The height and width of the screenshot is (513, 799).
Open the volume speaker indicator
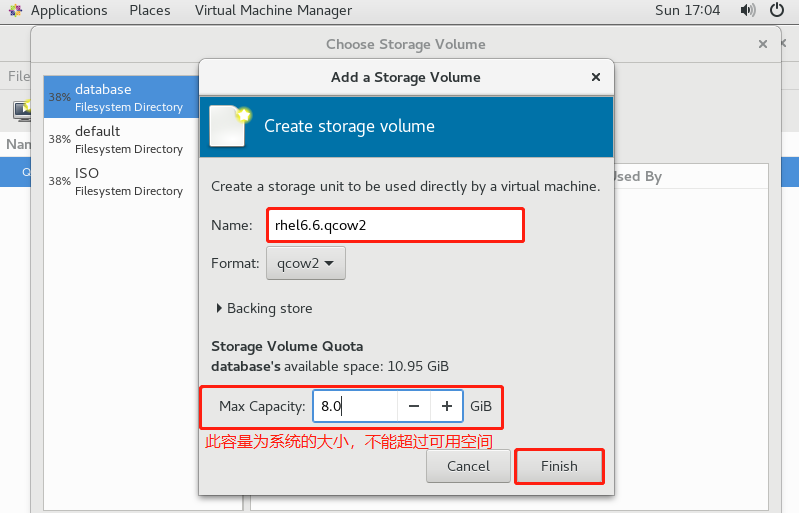[x=748, y=11]
